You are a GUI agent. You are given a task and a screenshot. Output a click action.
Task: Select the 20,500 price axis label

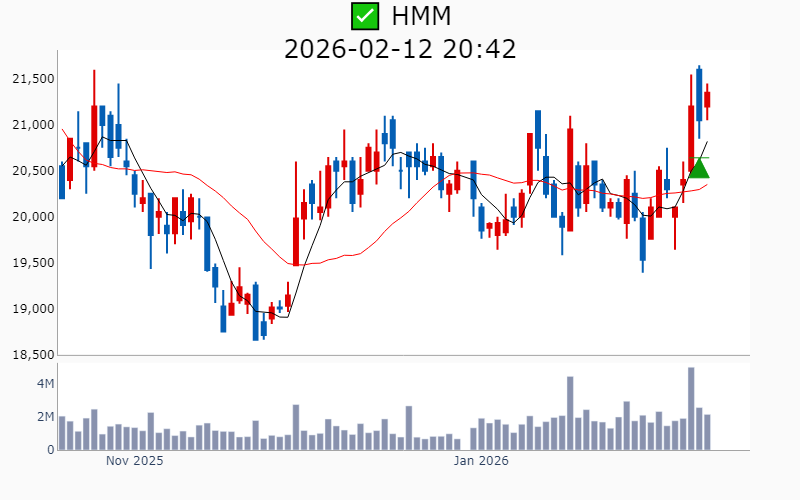[30, 171]
